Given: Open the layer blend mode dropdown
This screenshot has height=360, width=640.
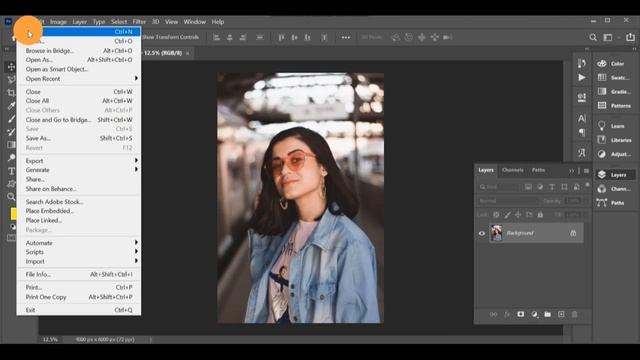Looking at the screenshot, I should 508,201.
